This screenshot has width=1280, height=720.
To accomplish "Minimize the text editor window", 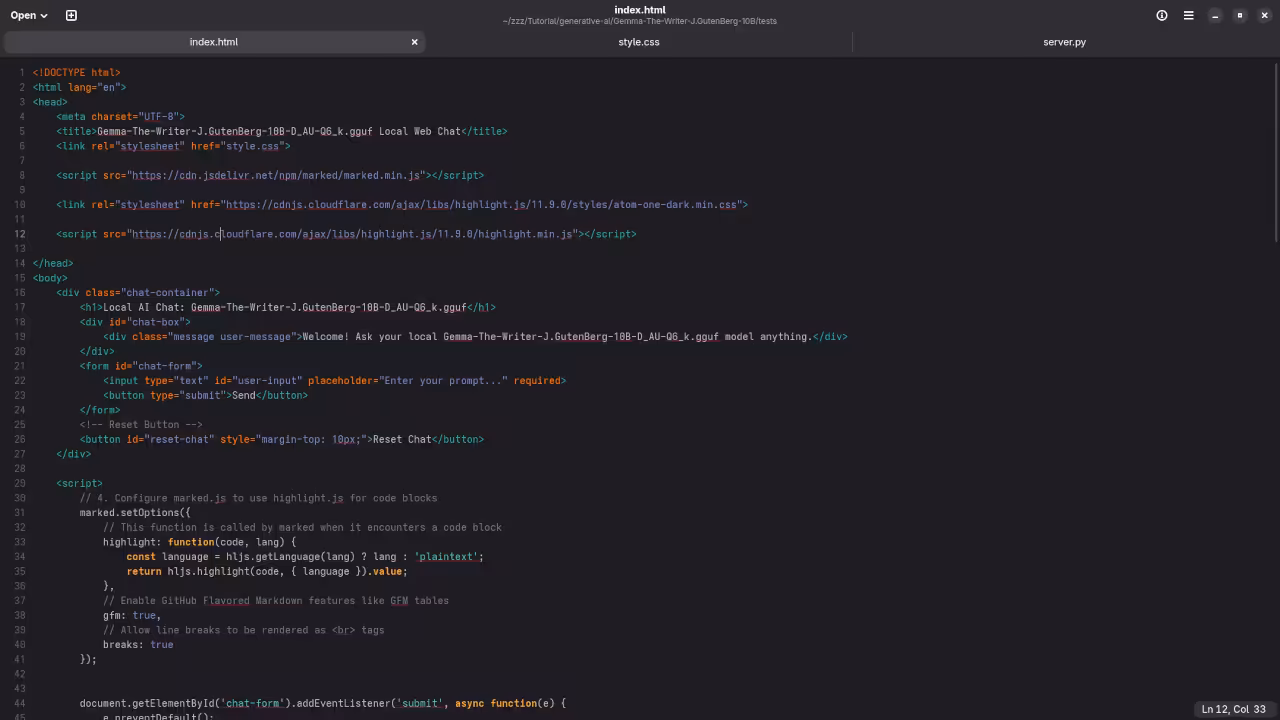I will coord(1214,15).
